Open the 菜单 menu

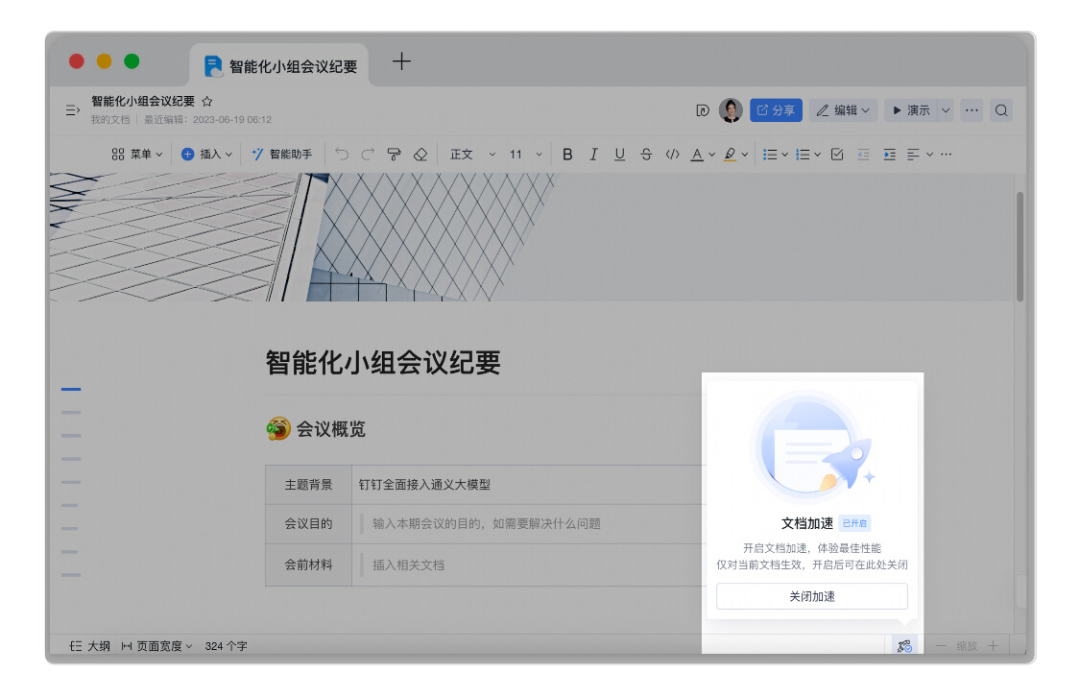pos(137,154)
